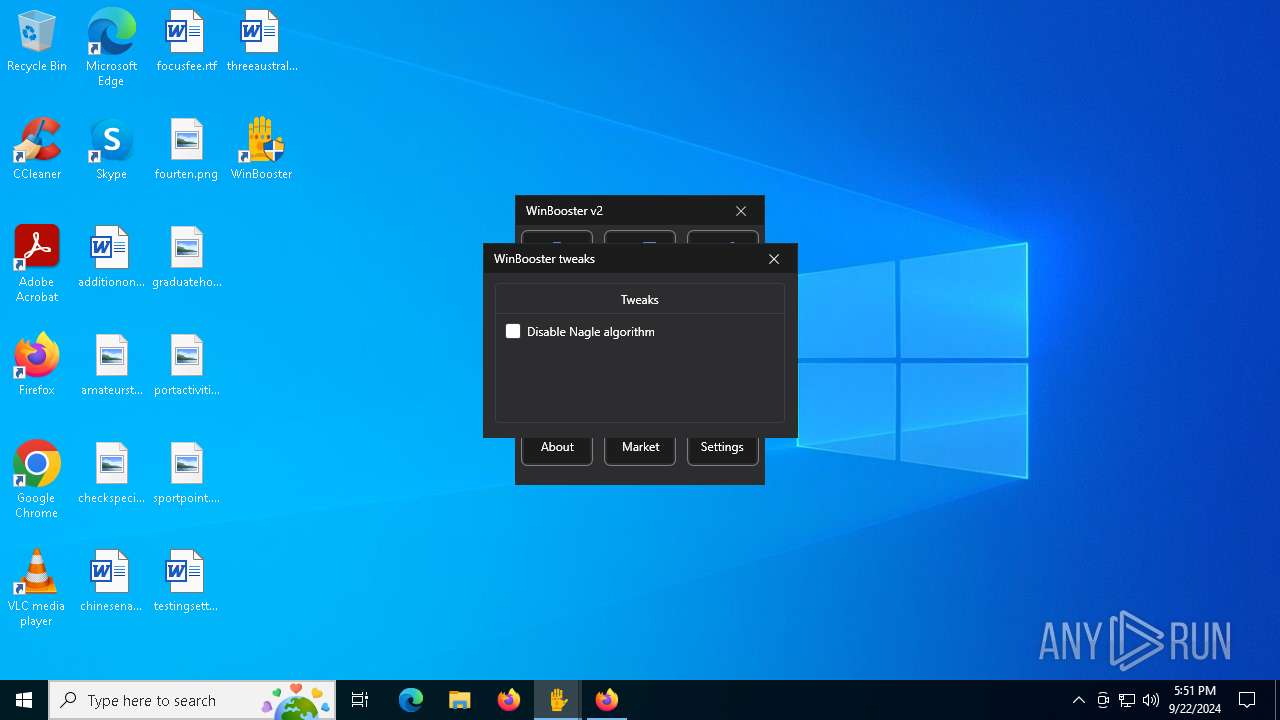Image resolution: width=1280 pixels, height=720 pixels.
Task: Select the CCleaner desktop shortcut
Action: 37,150
